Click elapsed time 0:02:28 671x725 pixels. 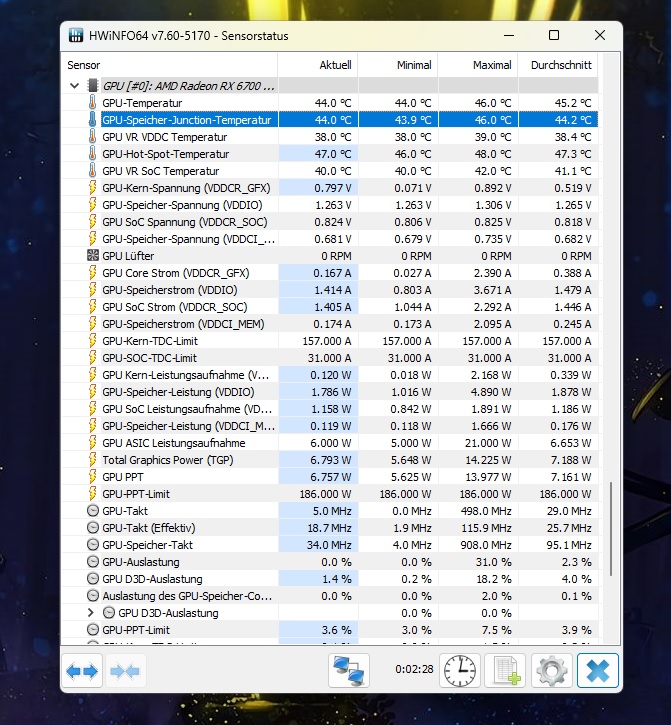(x=414, y=669)
